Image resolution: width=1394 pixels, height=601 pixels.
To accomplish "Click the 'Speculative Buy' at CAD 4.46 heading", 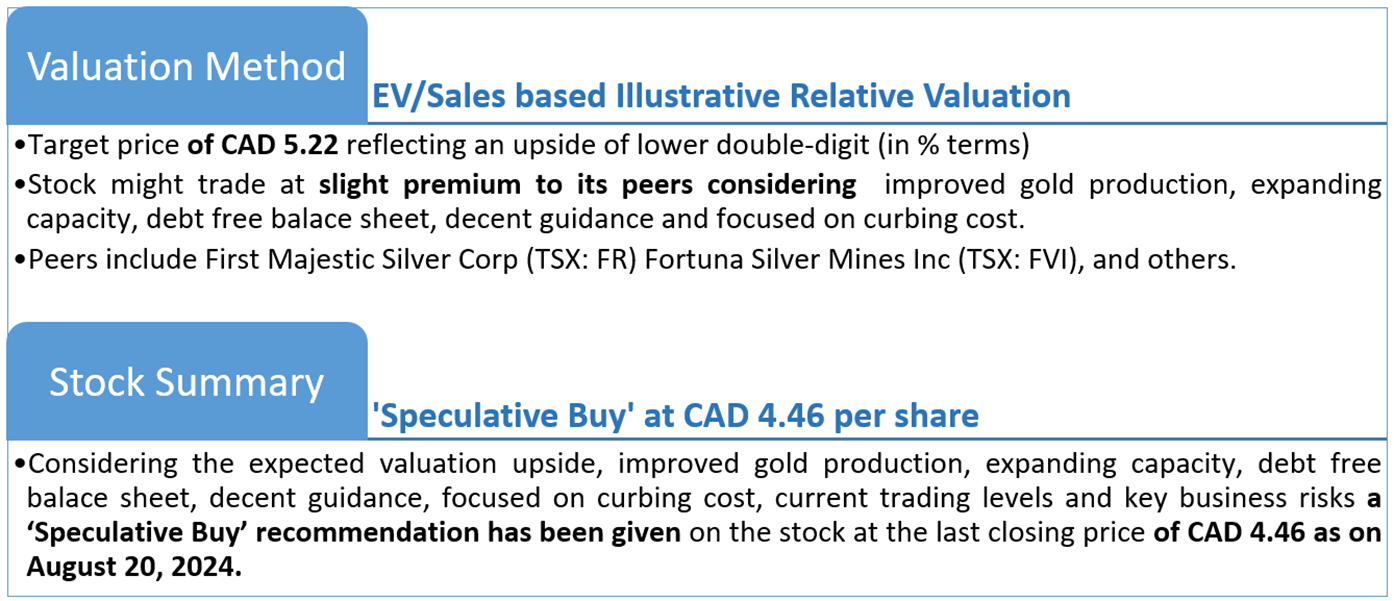I will click(674, 415).
